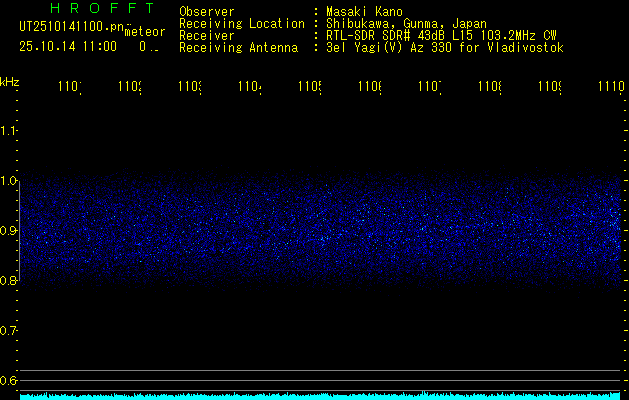
Task: Click the cyan signal level strip at bottom
Action: pyautogui.click(x=320, y=396)
